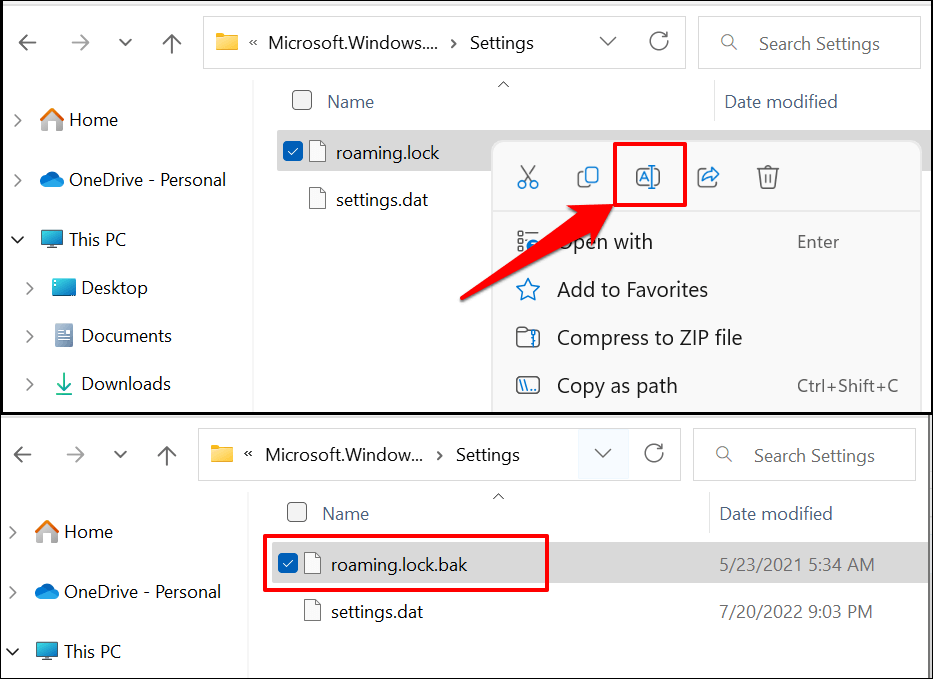Choose Compress to ZIP file
Viewport: 933px width, 679px height.
(x=649, y=338)
